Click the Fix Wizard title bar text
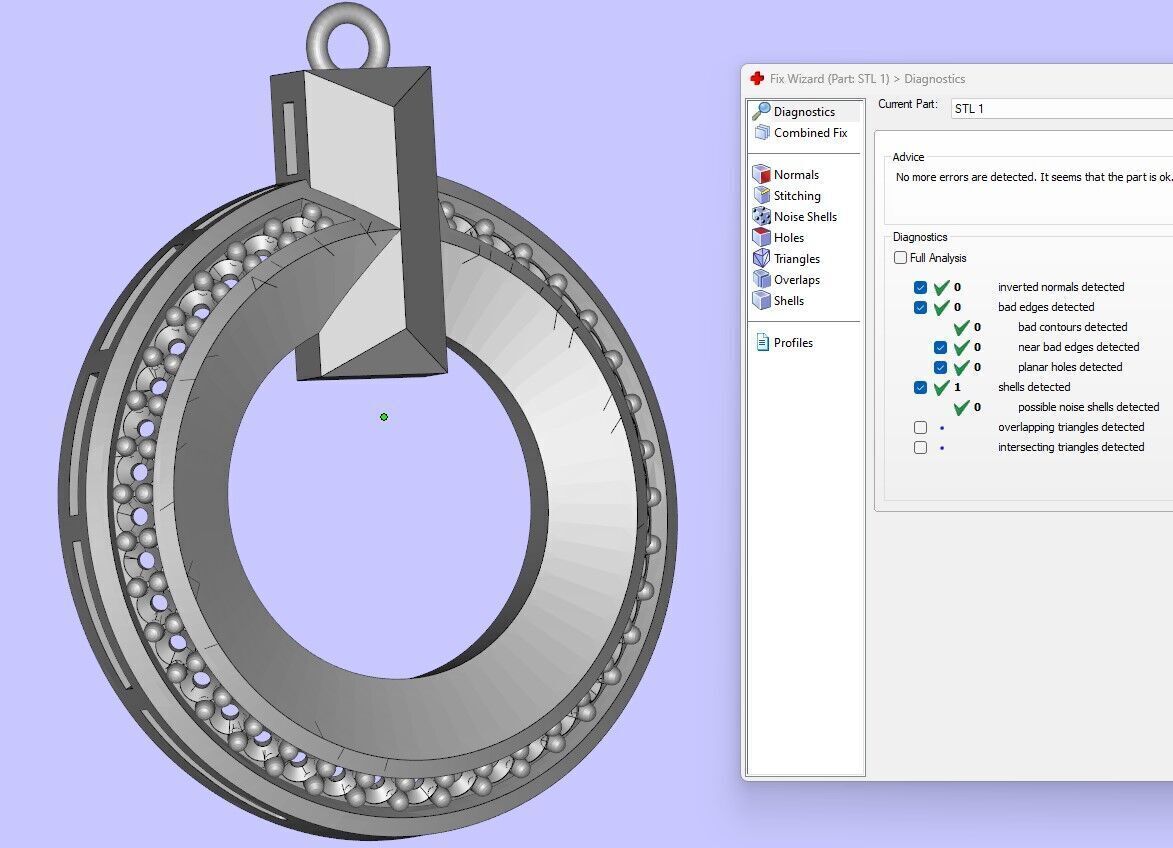 click(x=867, y=79)
